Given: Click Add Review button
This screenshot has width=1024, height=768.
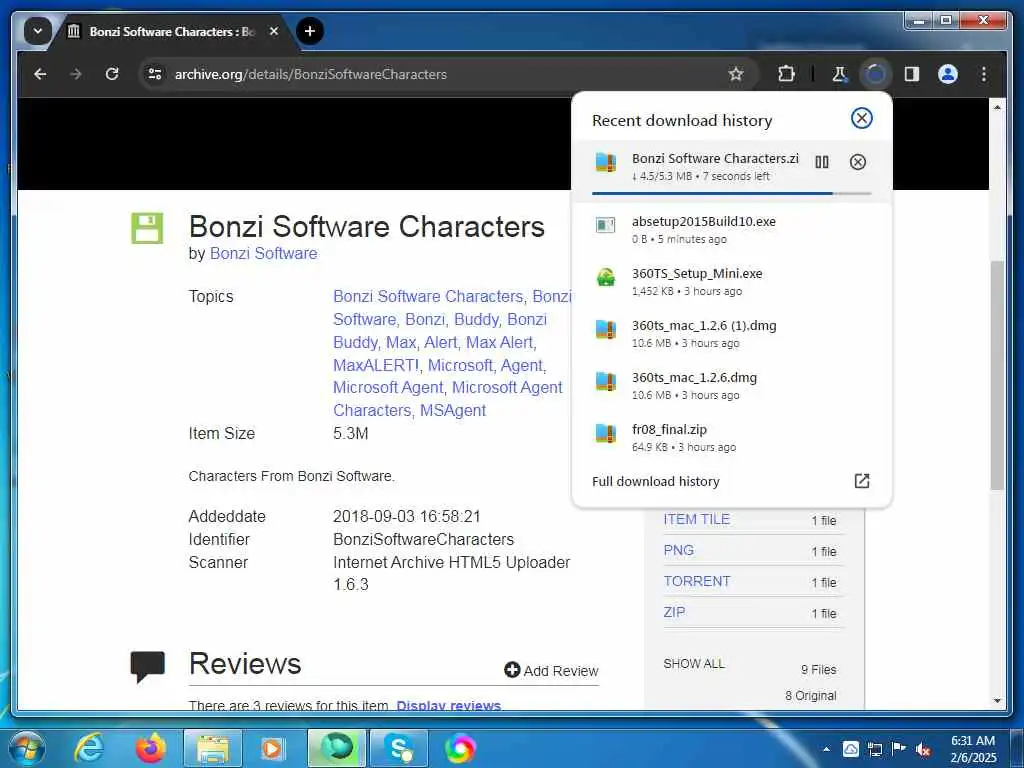Looking at the screenshot, I should pos(551,671).
